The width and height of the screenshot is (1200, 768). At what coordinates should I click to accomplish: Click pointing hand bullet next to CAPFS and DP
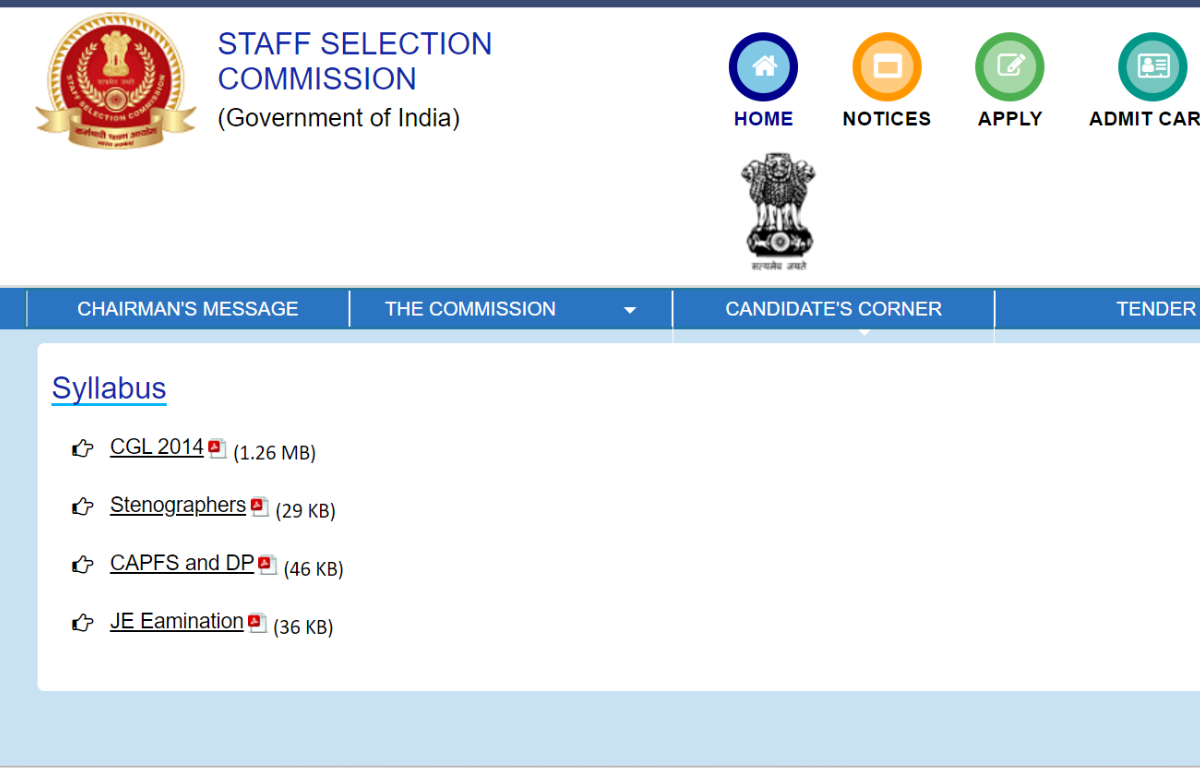coord(83,565)
